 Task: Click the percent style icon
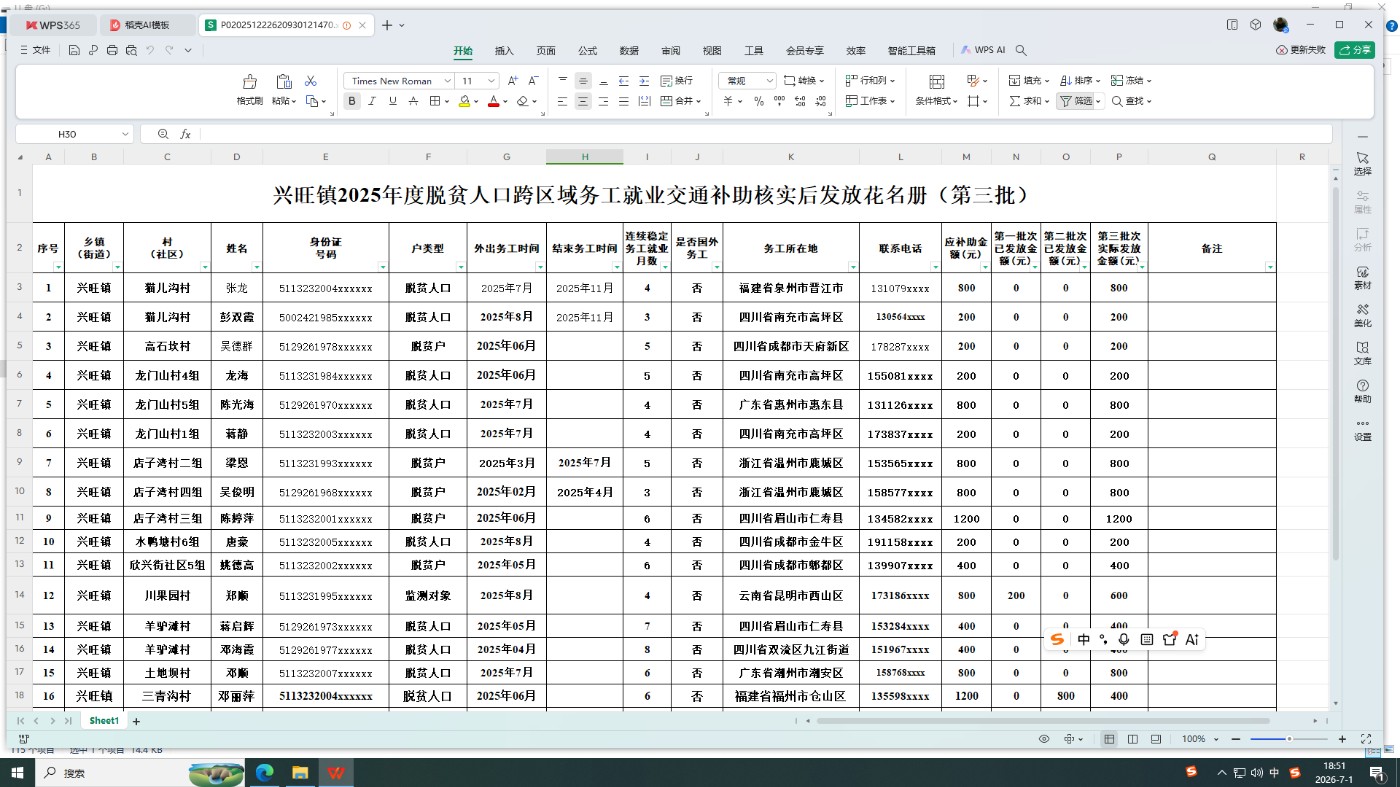click(x=759, y=101)
